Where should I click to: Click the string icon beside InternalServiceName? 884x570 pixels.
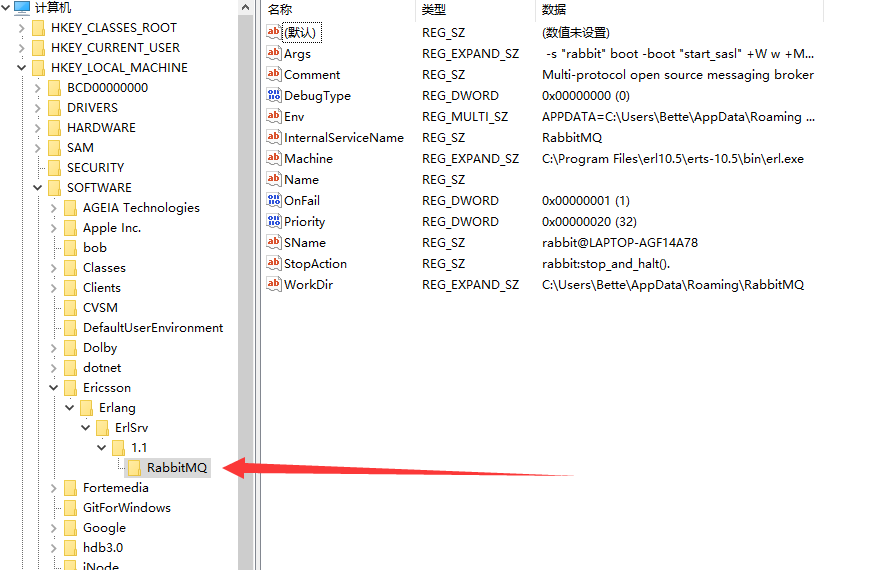click(x=273, y=137)
